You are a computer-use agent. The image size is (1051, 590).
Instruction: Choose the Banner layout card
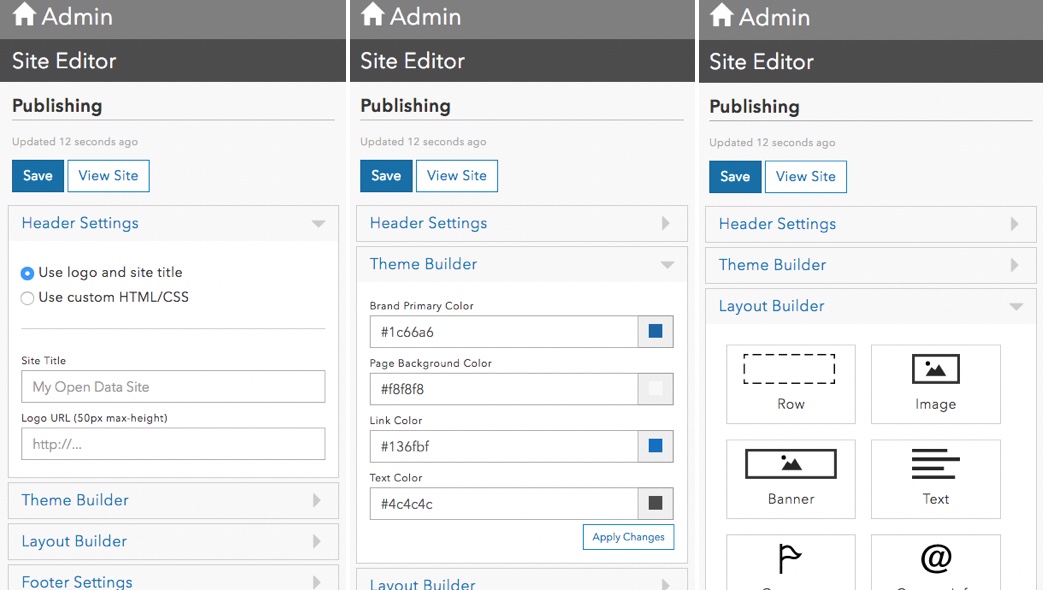point(790,478)
